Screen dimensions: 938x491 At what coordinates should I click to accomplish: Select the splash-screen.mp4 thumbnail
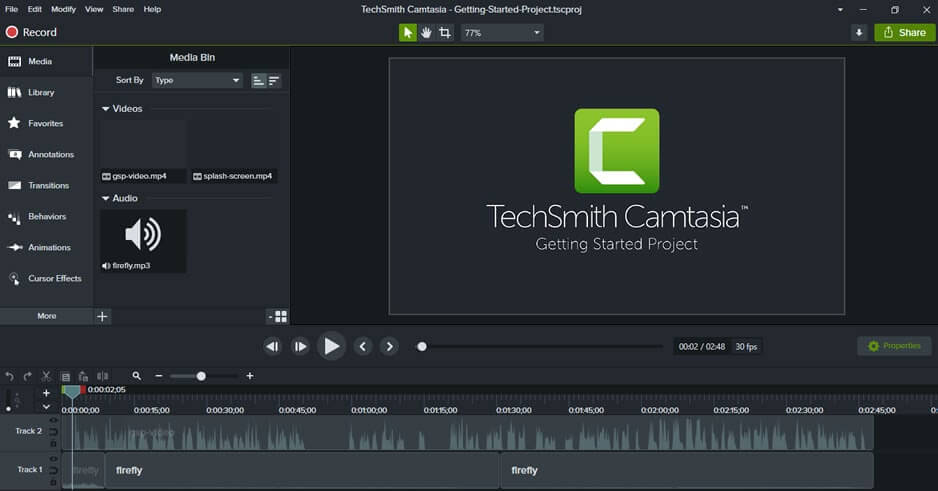[x=234, y=151]
